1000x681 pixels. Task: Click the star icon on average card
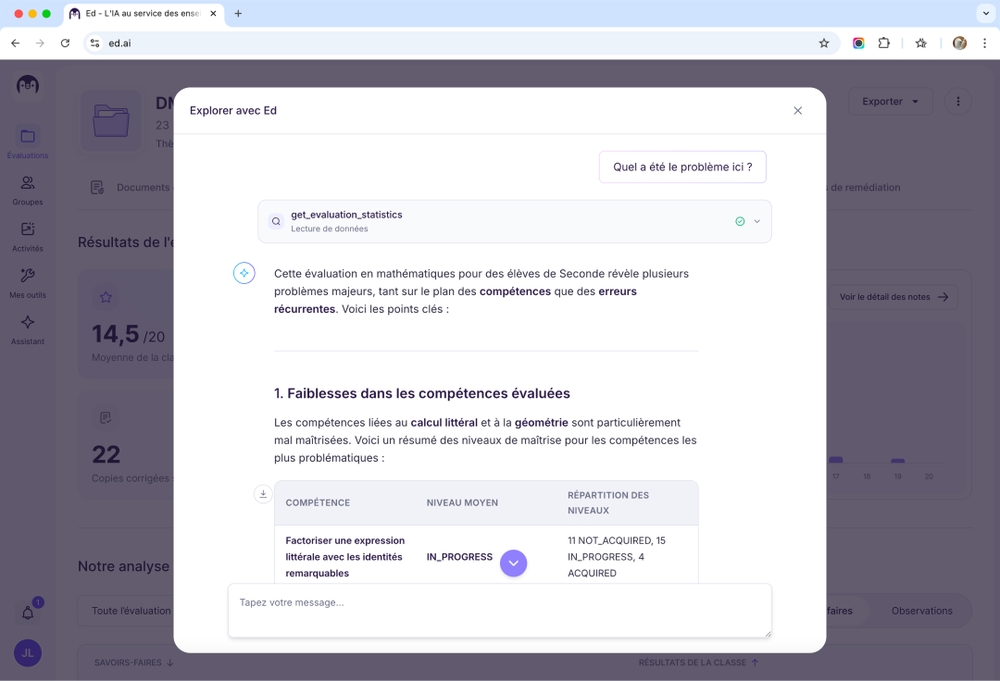click(106, 297)
